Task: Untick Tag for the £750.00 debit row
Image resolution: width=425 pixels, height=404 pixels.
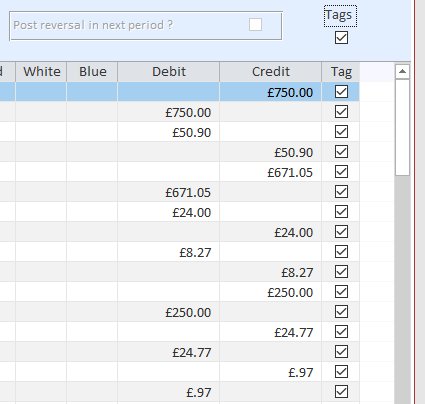Action: pyautogui.click(x=341, y=112)
